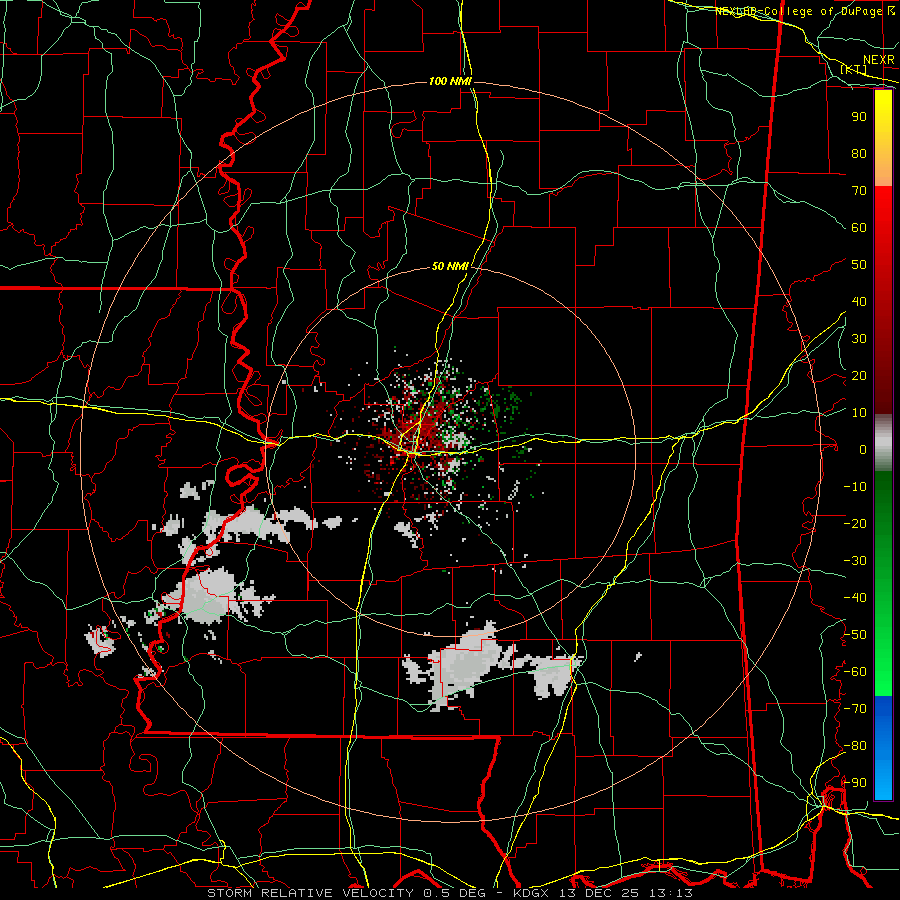This screenshot has width=900, height=900.
Task: Click the 100 NMI range ring label
Action: click(x=451, y=82)
